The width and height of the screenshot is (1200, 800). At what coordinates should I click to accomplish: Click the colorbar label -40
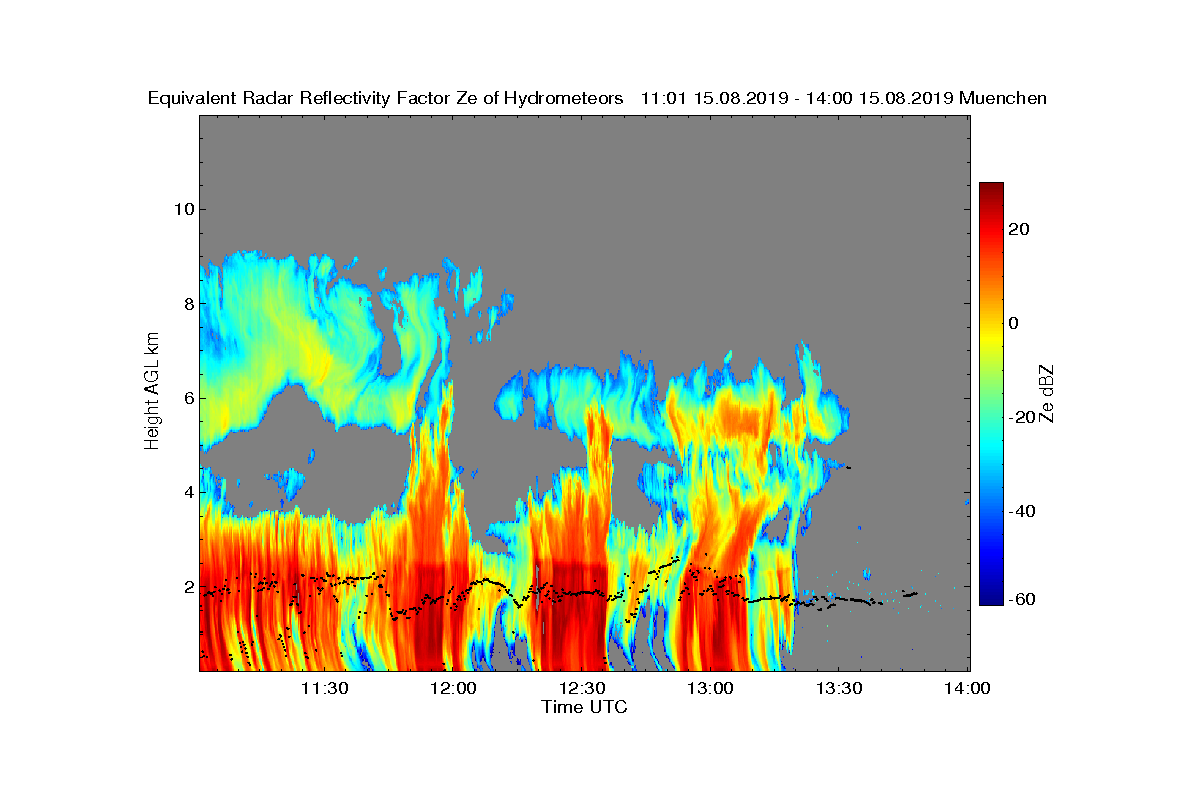point(1022,511)
